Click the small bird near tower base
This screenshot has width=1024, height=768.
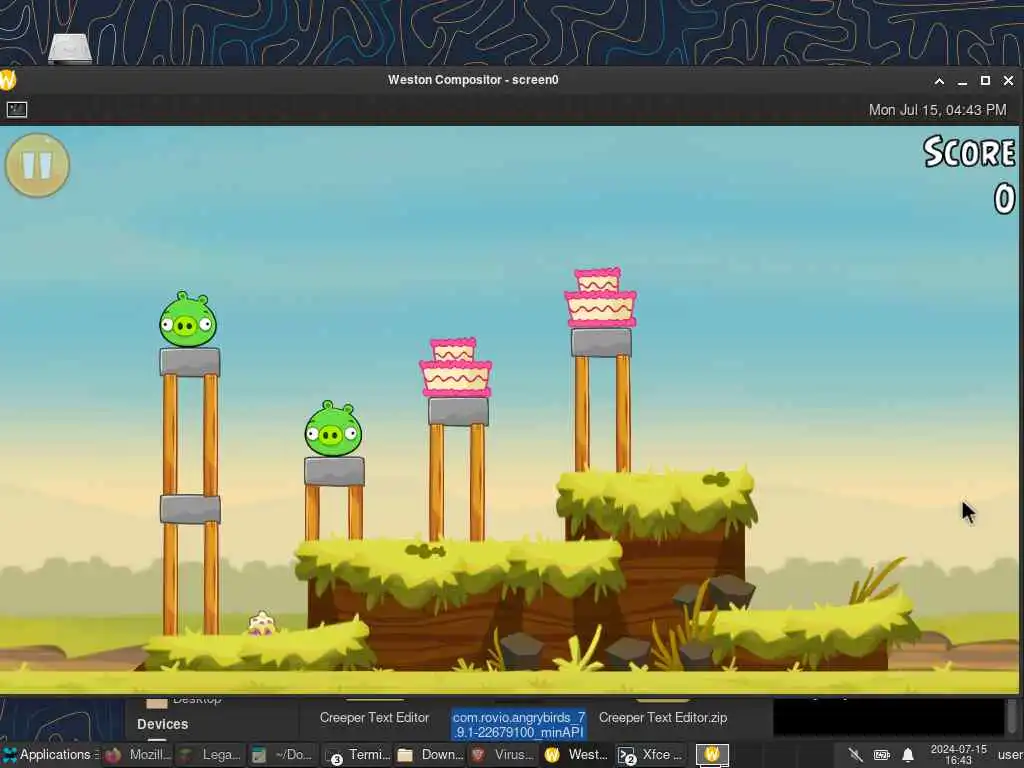tap(262, 623)
